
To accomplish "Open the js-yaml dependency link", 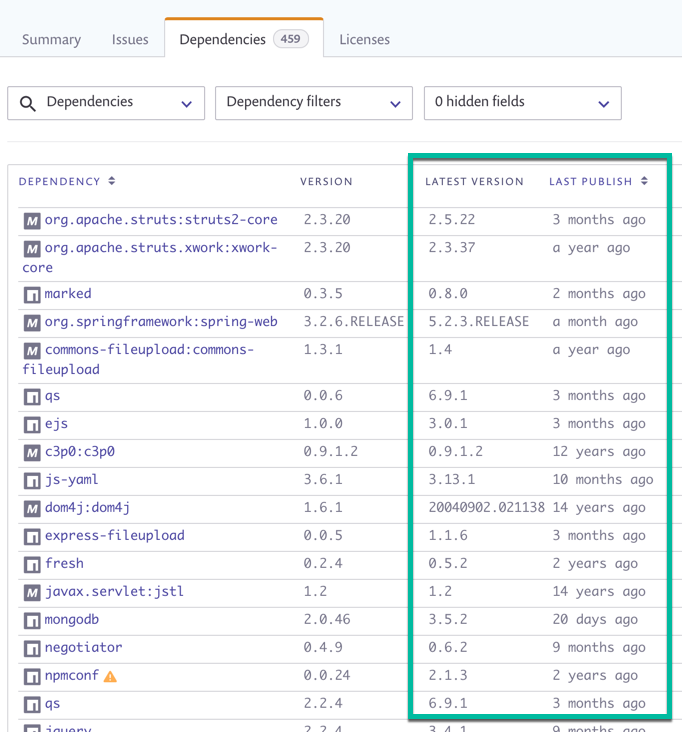I will tap(71, 480).
